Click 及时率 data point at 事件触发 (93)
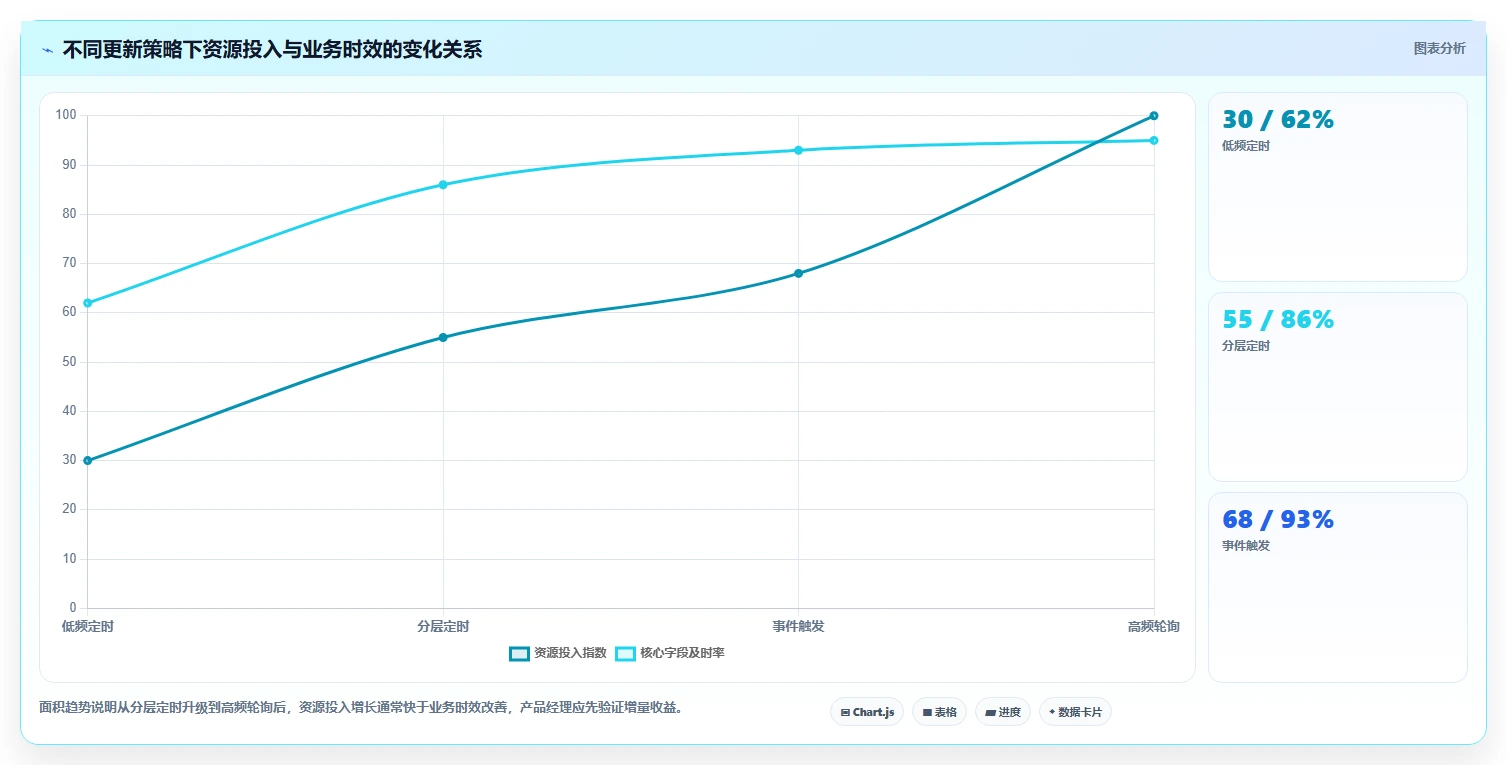 (x=798, y=150)
